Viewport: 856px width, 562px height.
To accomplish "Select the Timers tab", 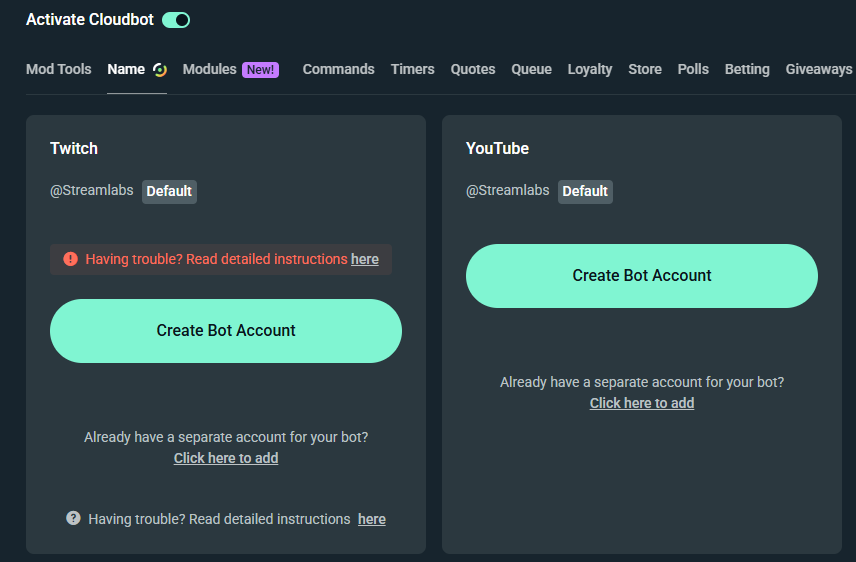I will 412,69.
